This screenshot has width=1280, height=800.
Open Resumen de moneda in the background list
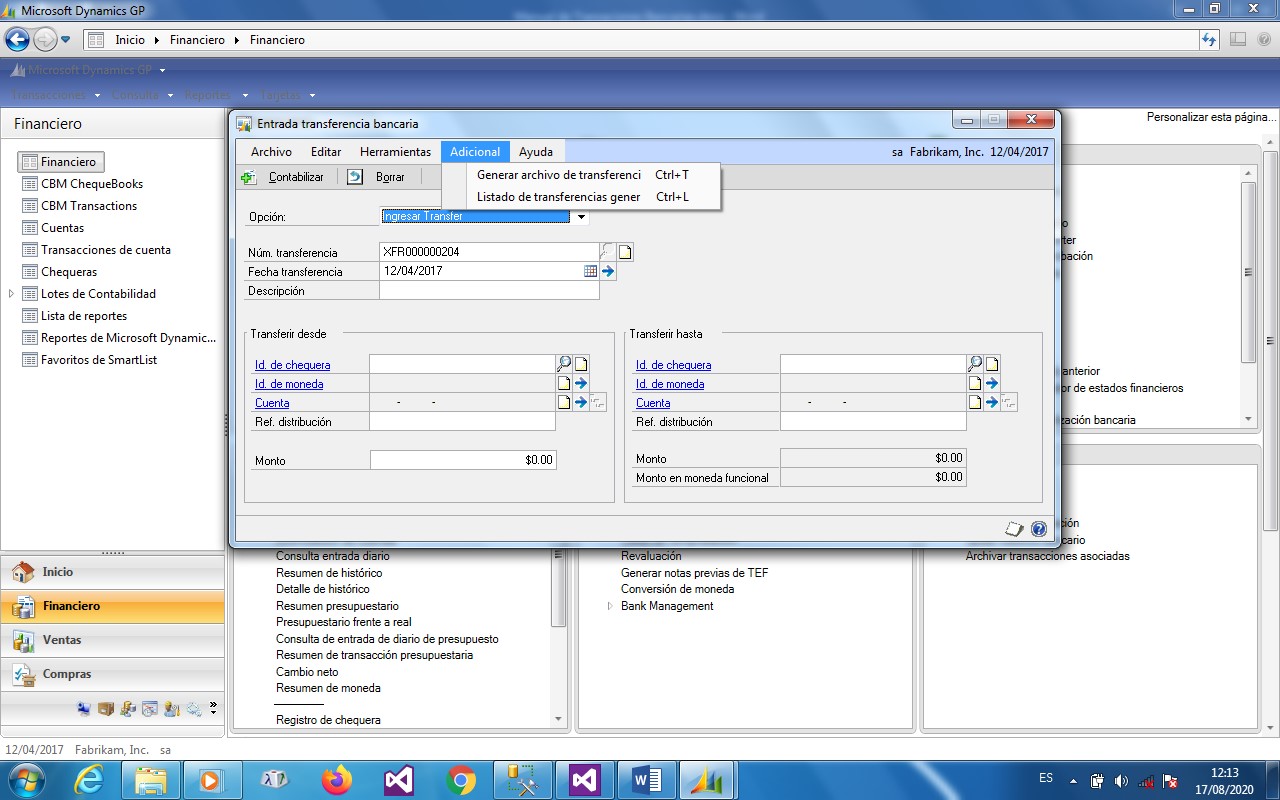pos(328,688)
